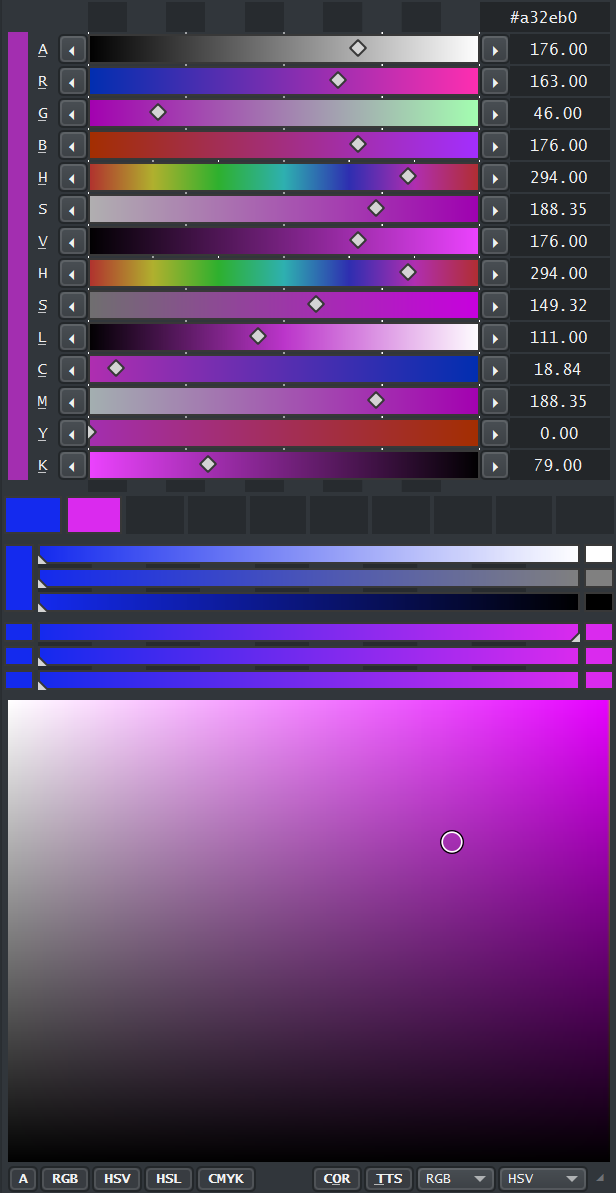Toggle the HSL sliders group

click(169, 1179)
